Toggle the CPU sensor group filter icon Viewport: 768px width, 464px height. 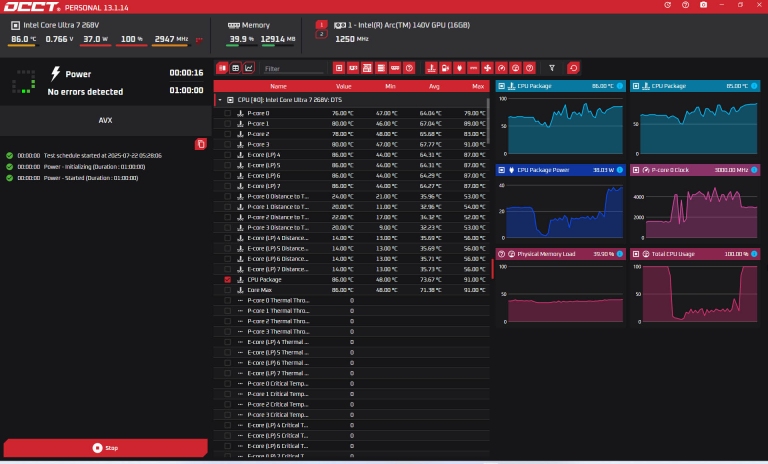(339, 68)
